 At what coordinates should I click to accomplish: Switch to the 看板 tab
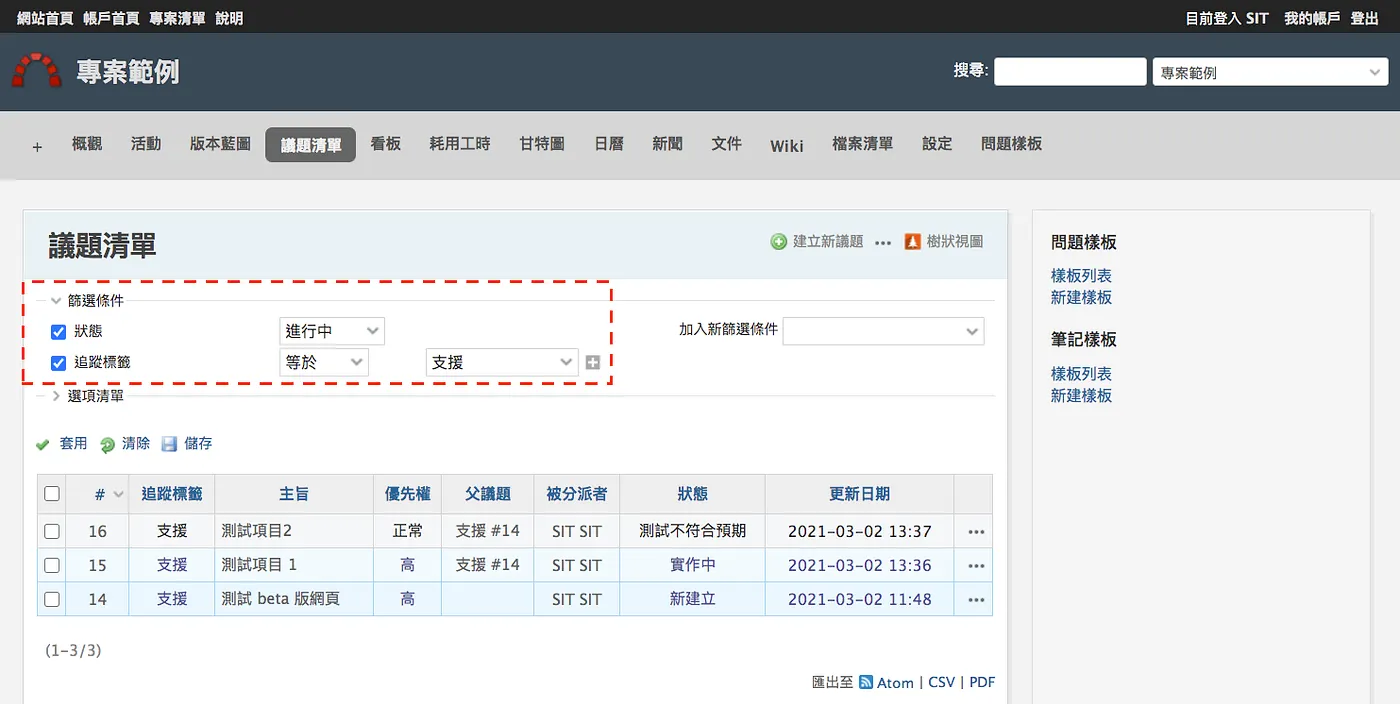point(386,144)
